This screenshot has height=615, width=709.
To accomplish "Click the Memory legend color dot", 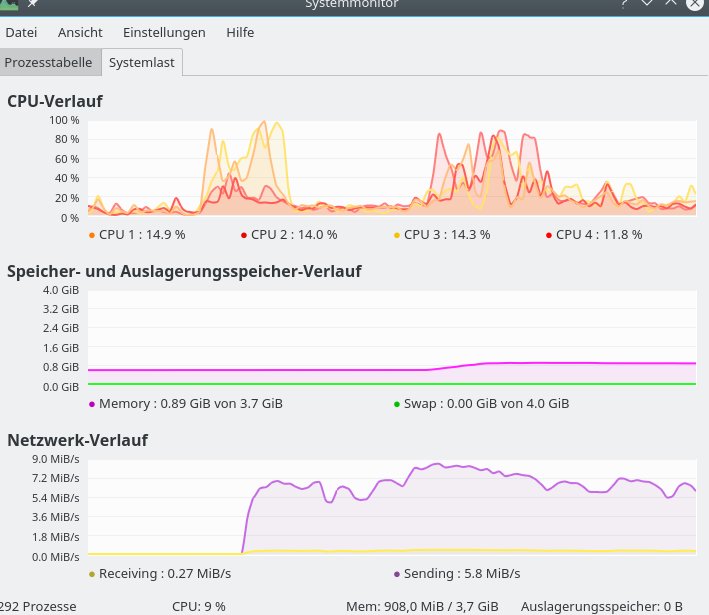I will (x=92, y=405).
